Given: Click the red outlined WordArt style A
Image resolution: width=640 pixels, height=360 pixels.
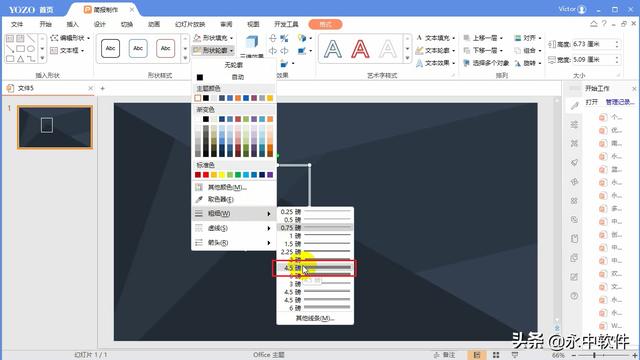Looking at the screenshot, I should pyautogui.click(x=360, y=49).
